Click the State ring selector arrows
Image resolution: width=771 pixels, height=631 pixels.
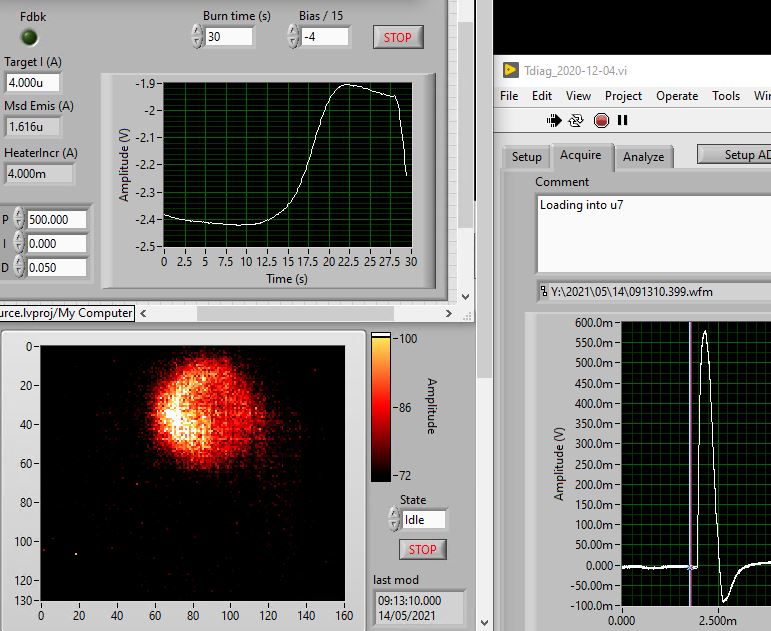coord(393,520)
